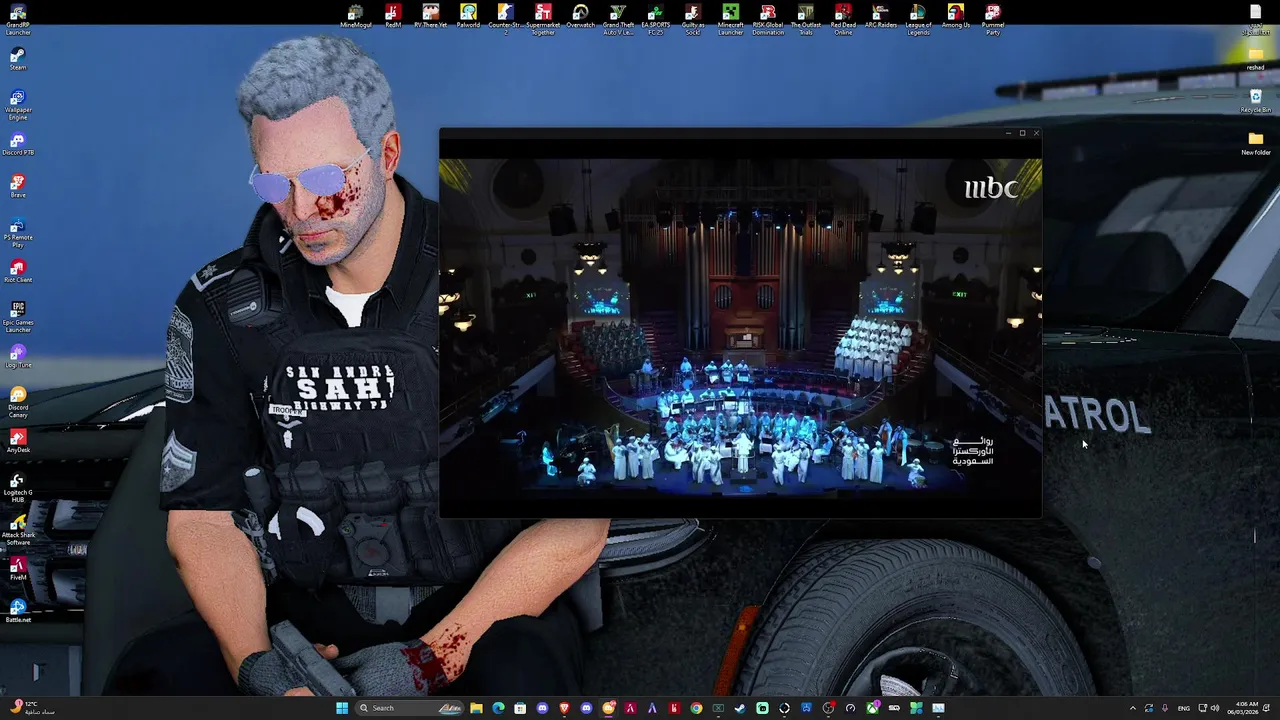1280x720 pixels.
Task: Select the EA SPORTS FC 25 icon
Action: [x=655, y=19]
